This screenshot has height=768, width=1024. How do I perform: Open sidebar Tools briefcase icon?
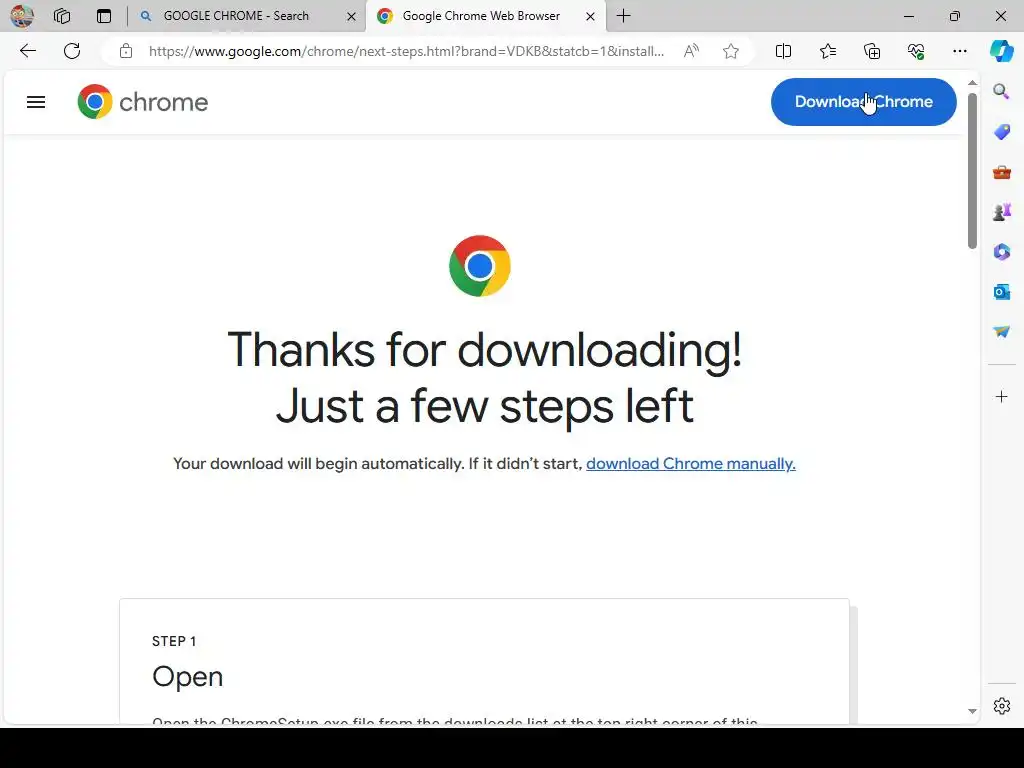click(1001, 172)
